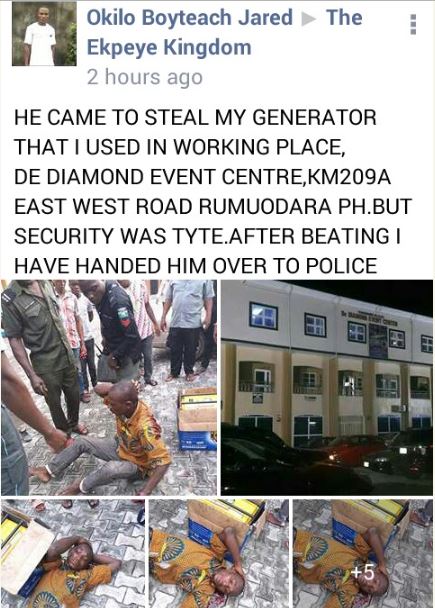View the '2 hours ago' post timestamp
The height and width of the screenshot is (608, 435).
(145, 77)
